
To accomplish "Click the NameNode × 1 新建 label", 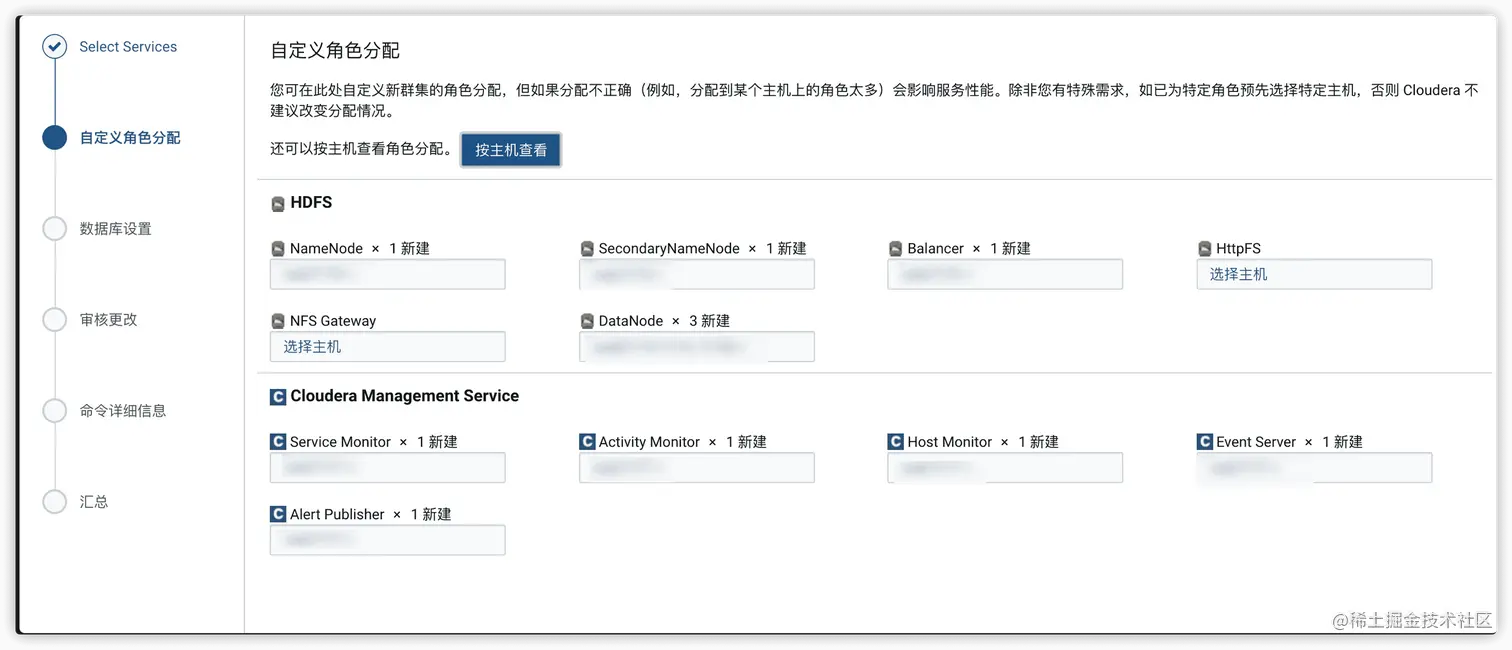I will (x=360, y=249).
